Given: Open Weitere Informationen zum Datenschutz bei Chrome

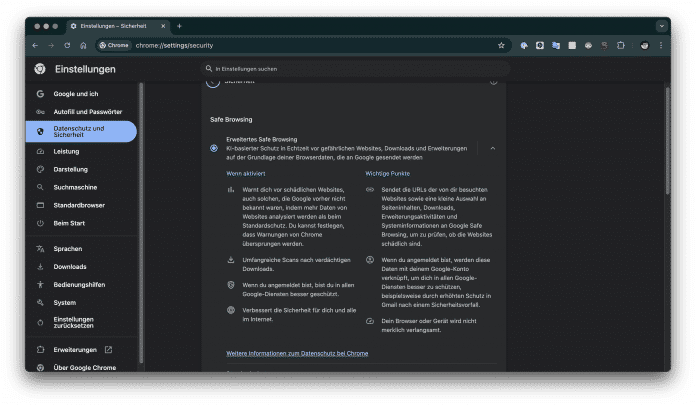Looking at the screenshot, I should (x=297, y=353).
